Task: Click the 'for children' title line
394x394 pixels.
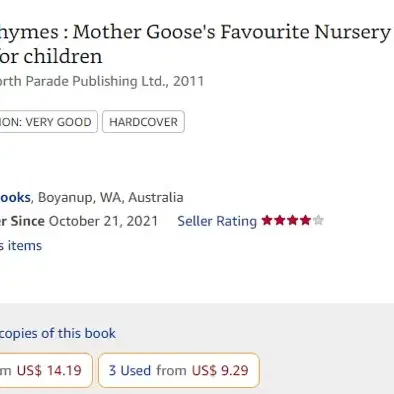Action: [51, 56]
